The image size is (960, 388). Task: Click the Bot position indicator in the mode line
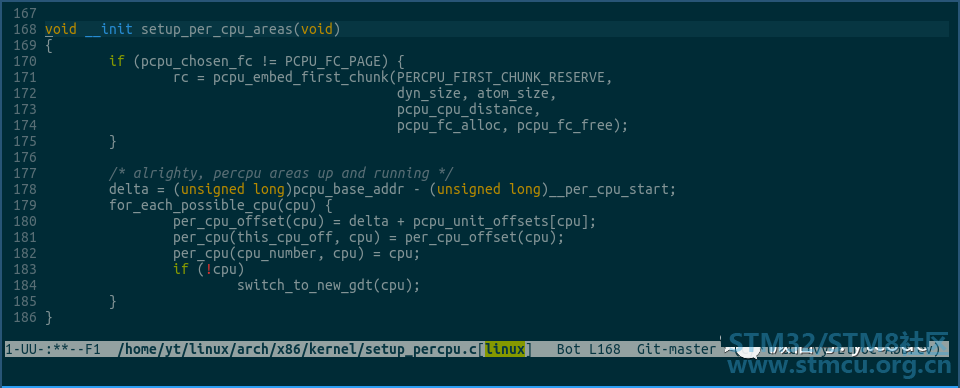(569, 349)
